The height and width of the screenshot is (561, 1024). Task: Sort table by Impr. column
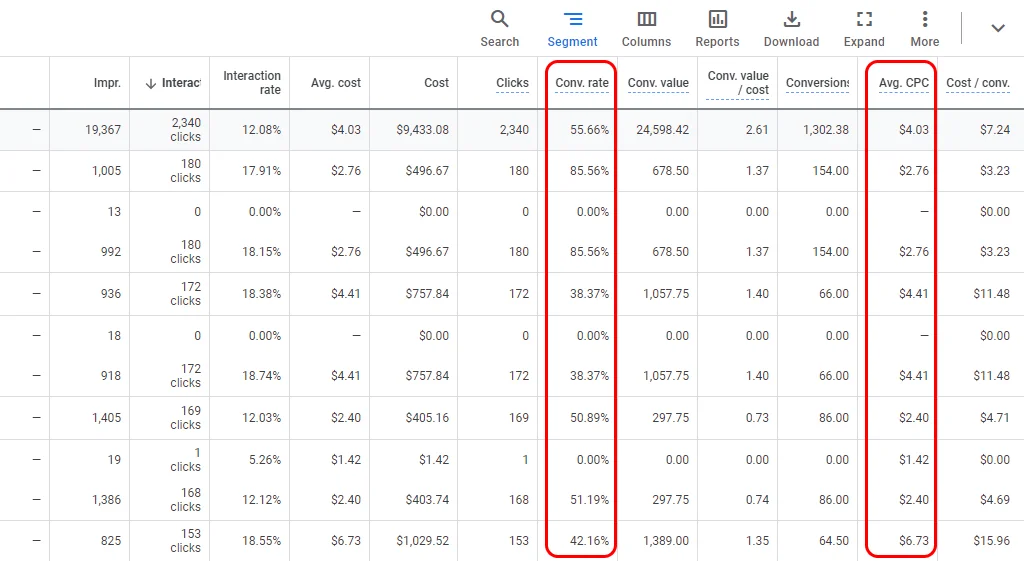107,83
